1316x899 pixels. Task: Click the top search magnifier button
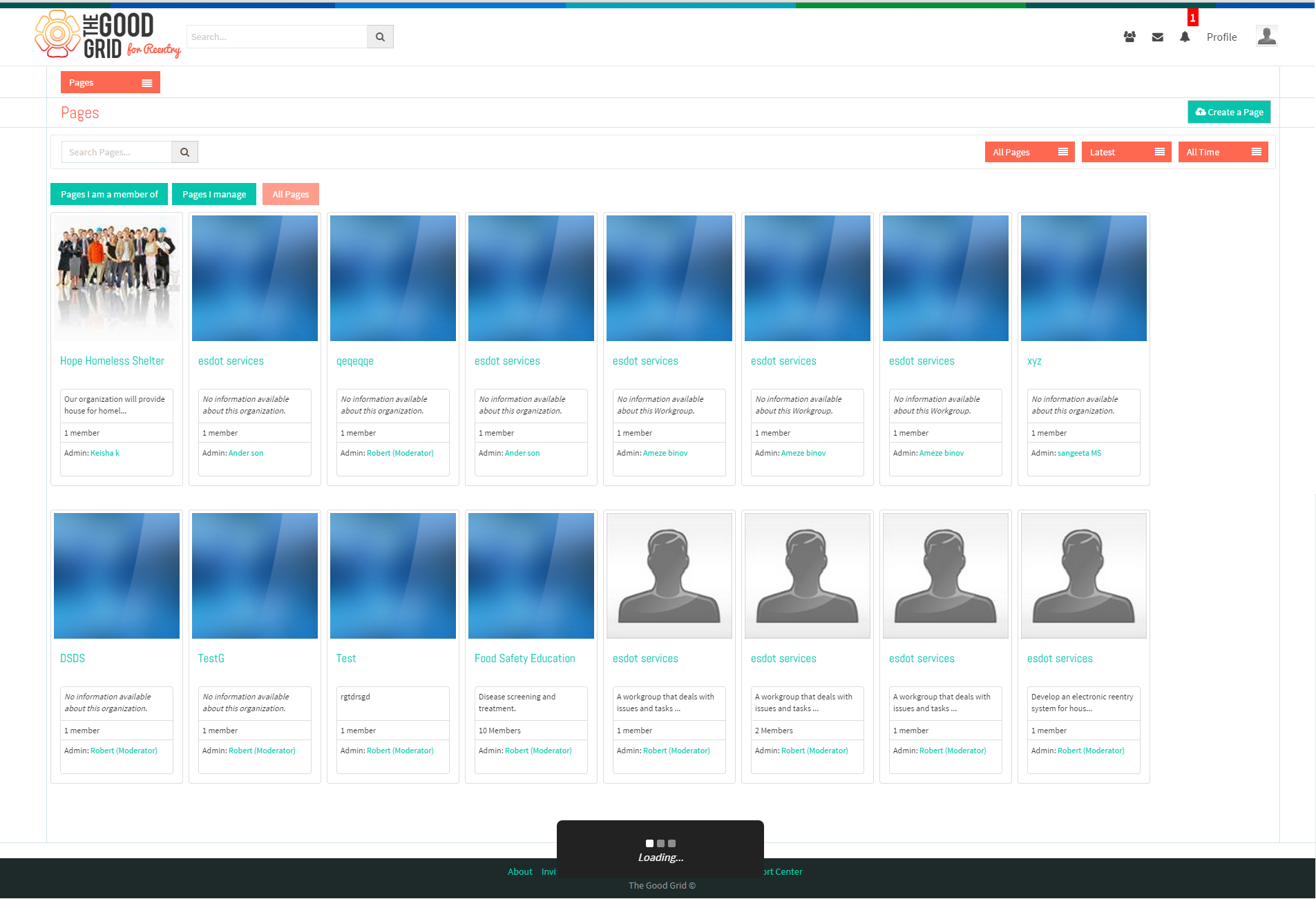point(380,37)
